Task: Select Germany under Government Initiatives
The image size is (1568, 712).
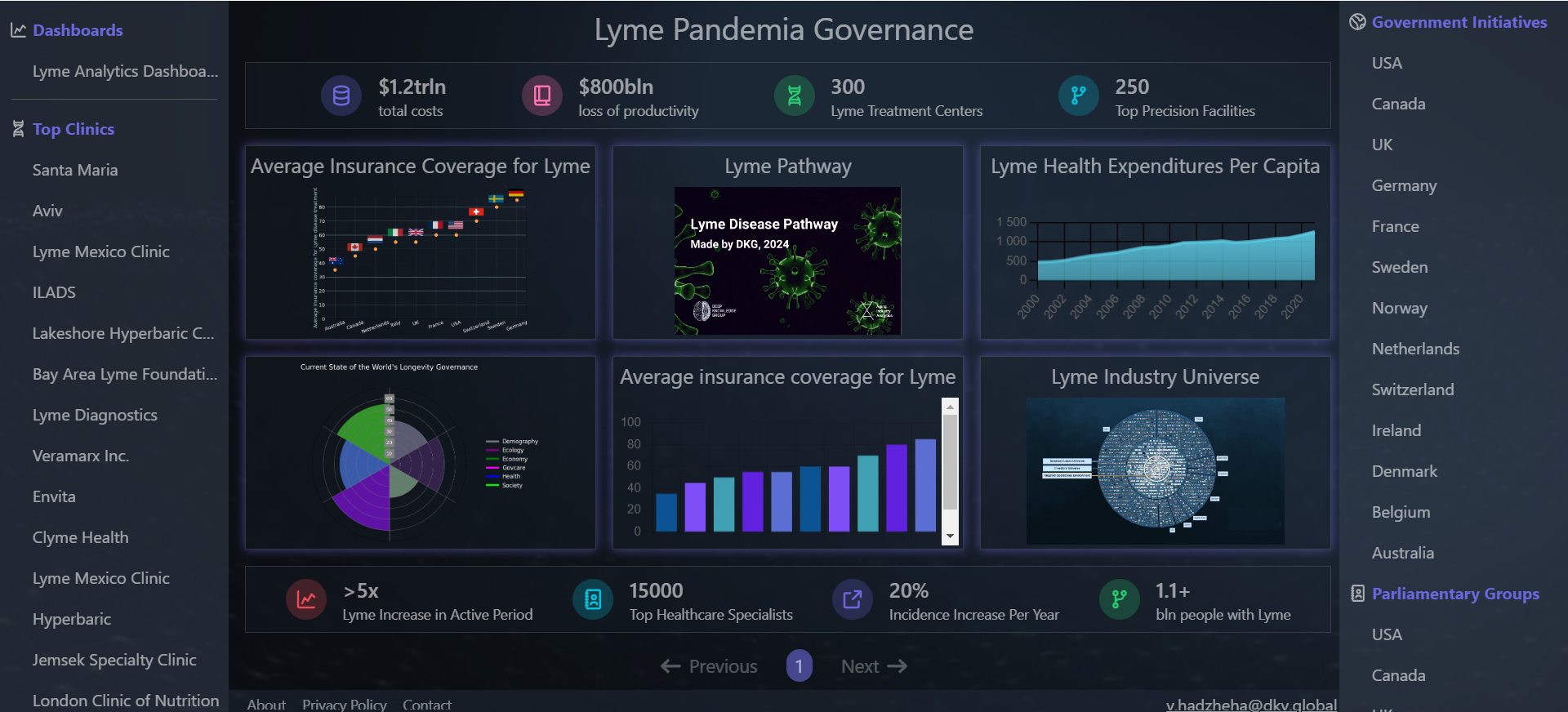Action: (1404, 185)
